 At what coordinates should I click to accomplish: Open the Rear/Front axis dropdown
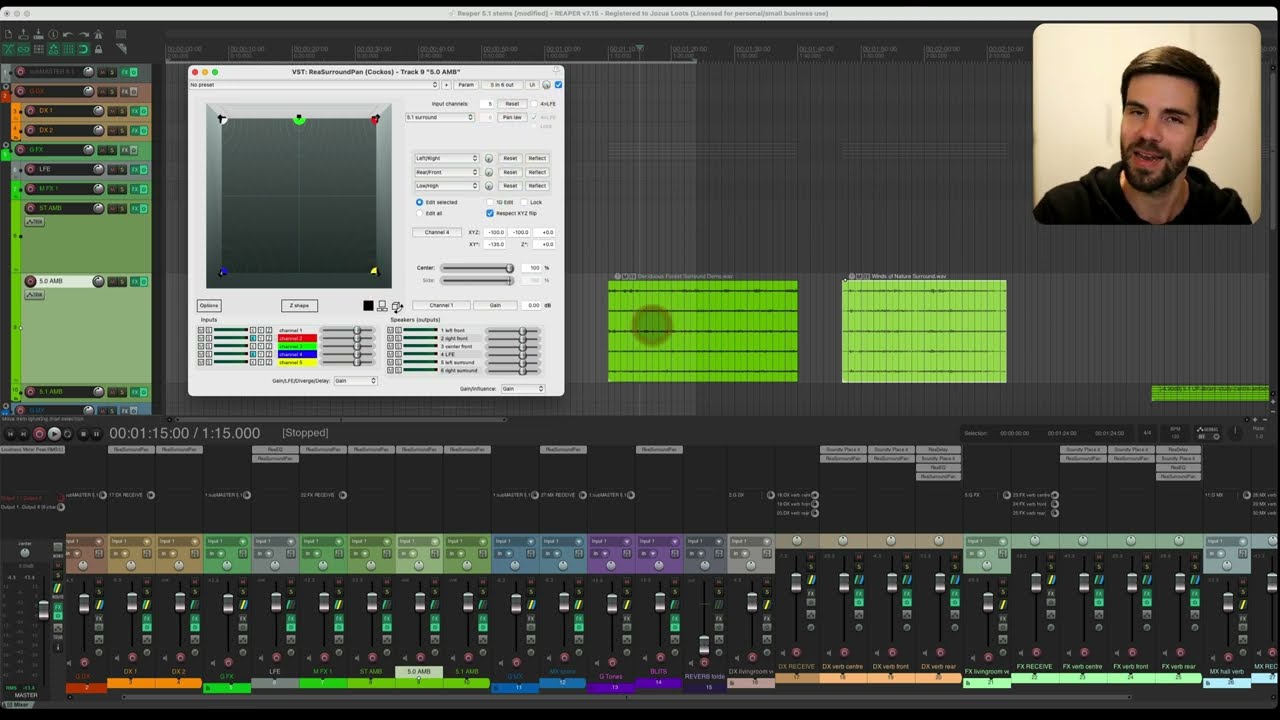click(447, 172)
